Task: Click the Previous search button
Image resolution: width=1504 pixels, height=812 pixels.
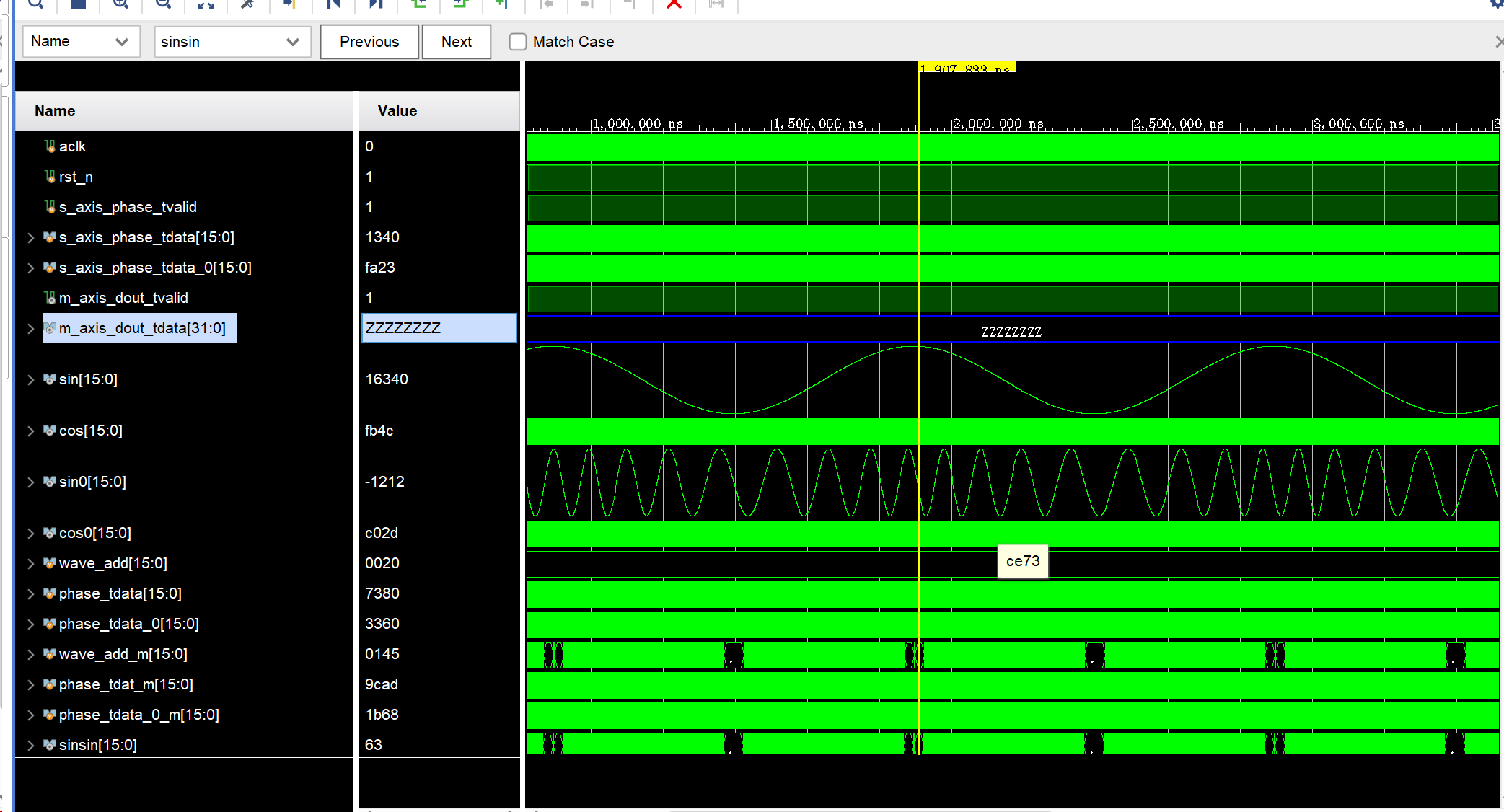Action: click(x=369, y=42)
